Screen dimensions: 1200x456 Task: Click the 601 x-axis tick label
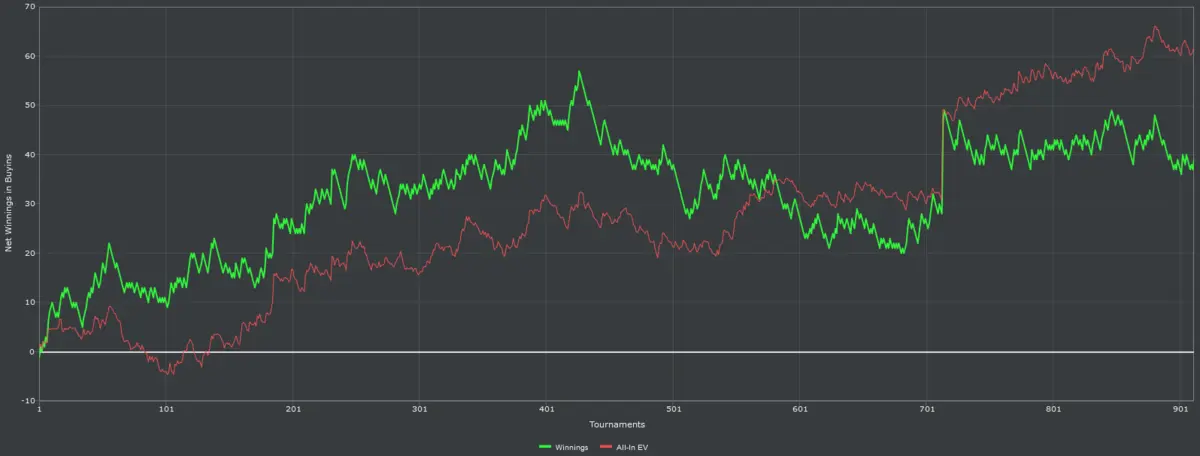click(800, 410)
